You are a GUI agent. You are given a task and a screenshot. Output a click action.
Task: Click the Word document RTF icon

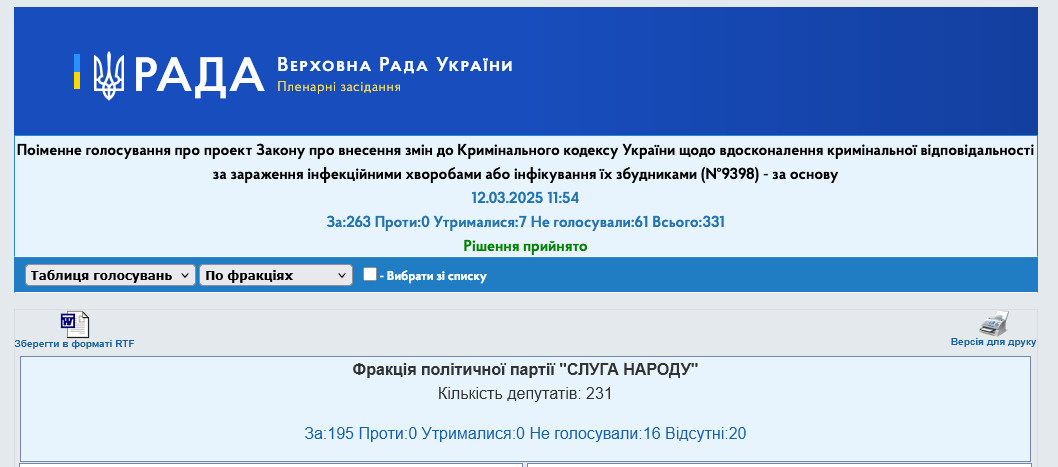click(74, 324)
